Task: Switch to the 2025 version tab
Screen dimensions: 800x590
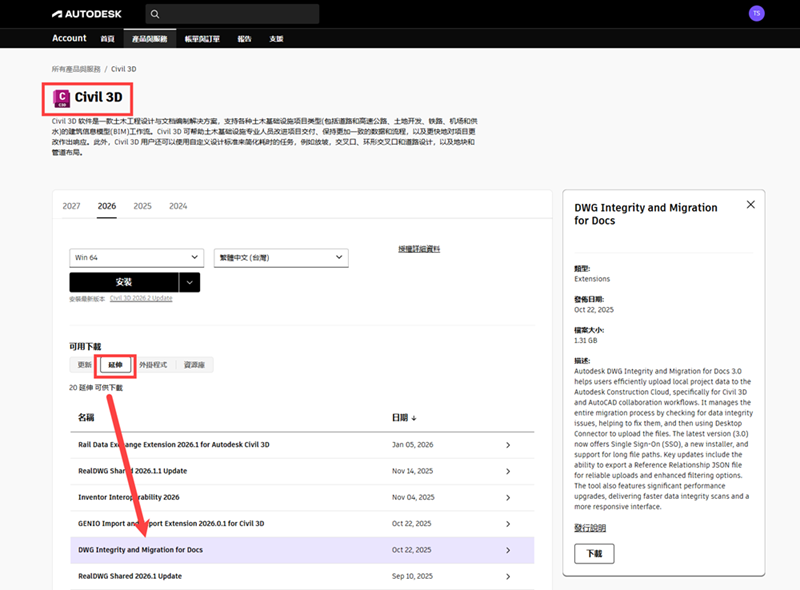Action: (142, 206)
